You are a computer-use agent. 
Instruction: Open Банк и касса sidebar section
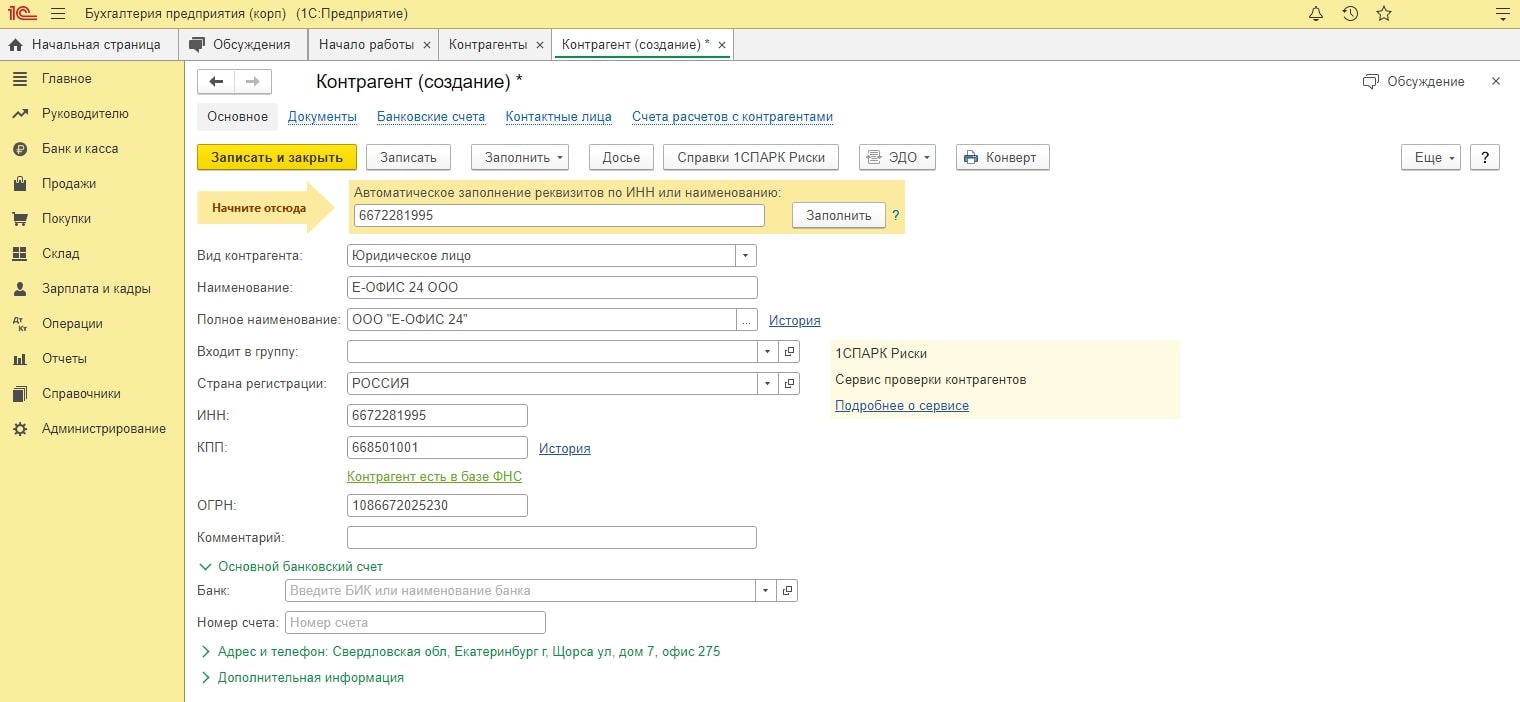(80, 149)
